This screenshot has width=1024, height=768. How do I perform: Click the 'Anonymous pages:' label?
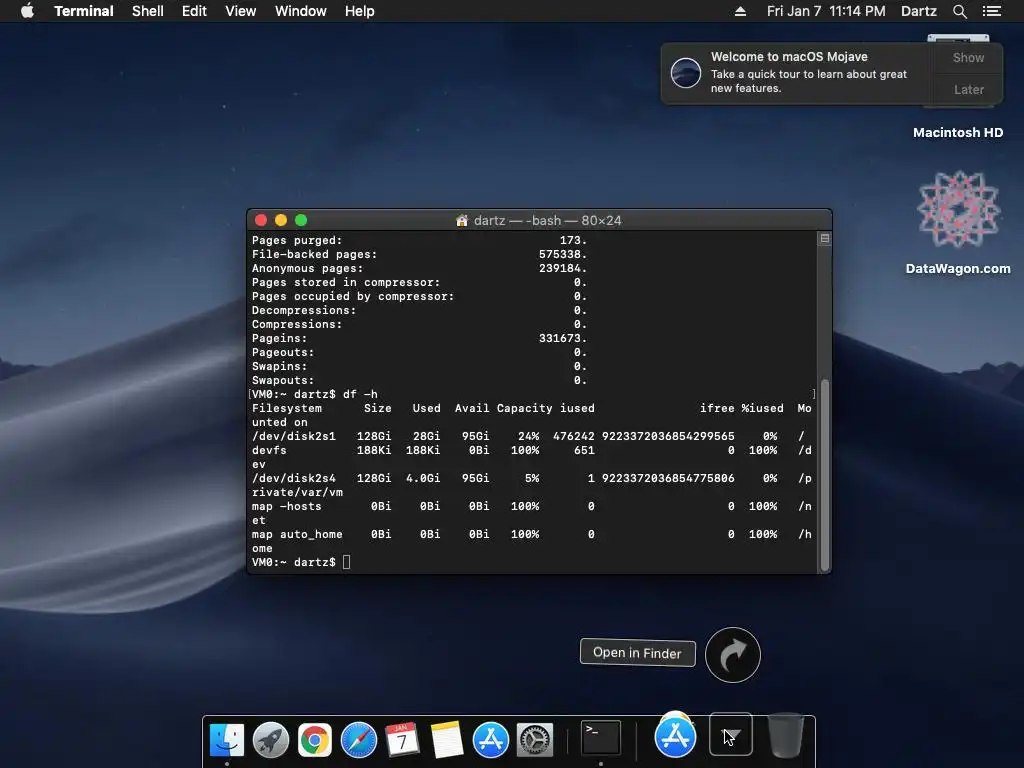308,268
